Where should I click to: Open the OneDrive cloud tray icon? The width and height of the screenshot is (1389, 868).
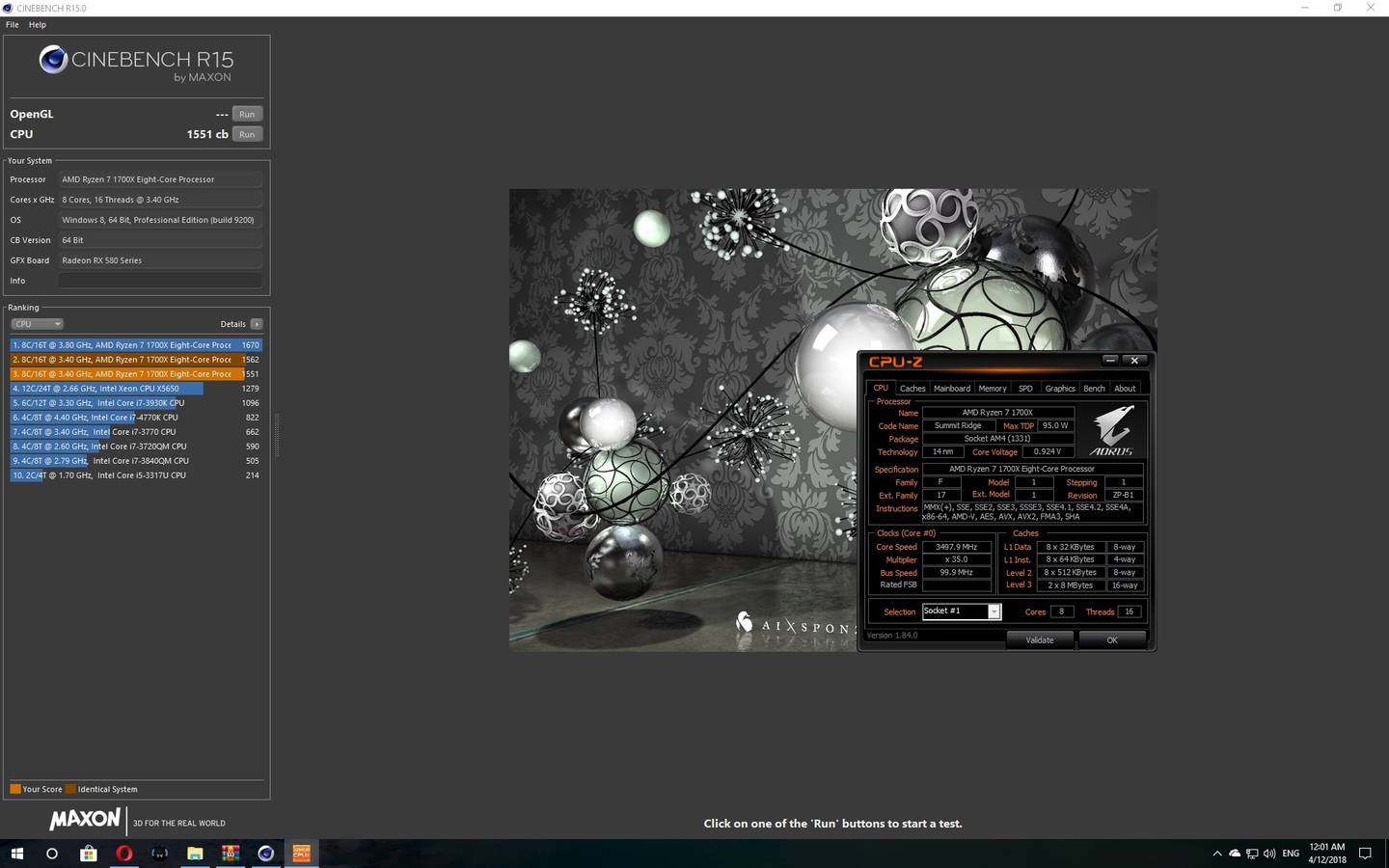[x=1234, y=854]
